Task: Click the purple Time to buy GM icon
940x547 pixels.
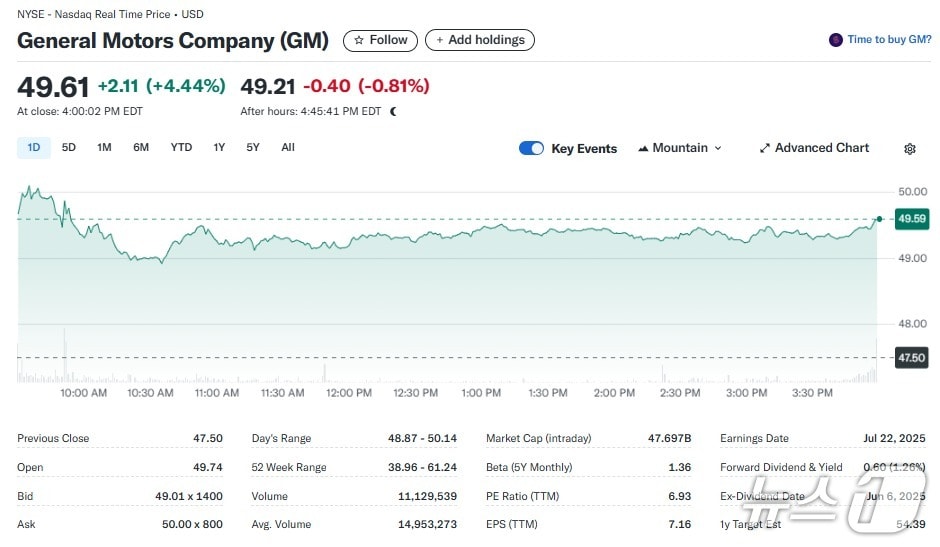Action: pyautogui.click(x=836, y=40)
